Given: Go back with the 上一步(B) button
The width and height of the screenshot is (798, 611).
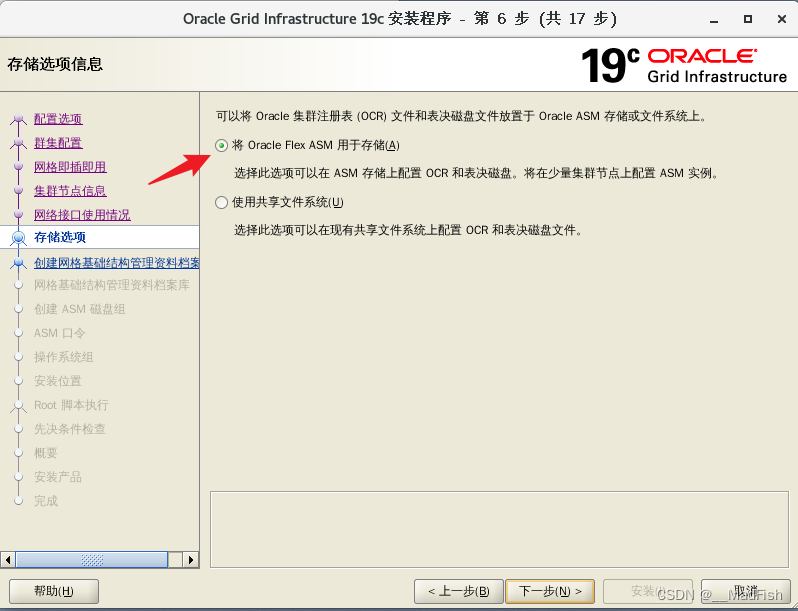Looking at the screenshot, I should point(459,591).
